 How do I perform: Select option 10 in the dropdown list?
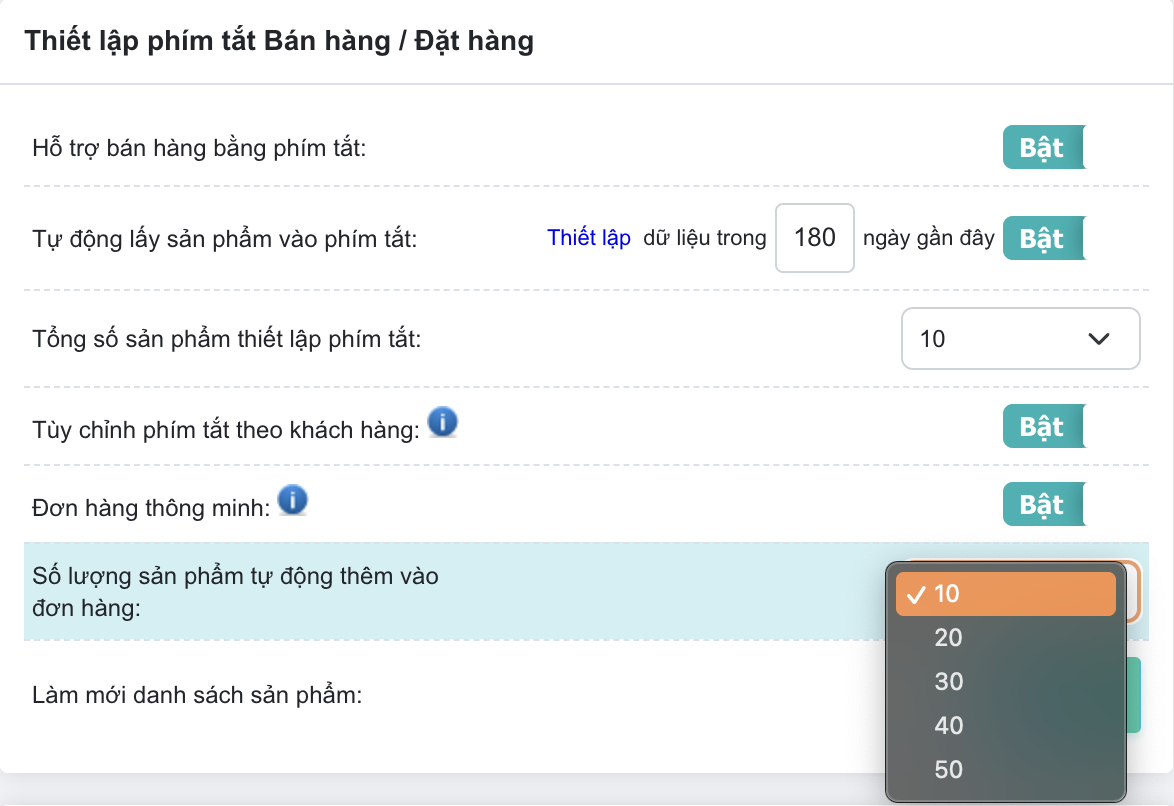point(1006,594)
